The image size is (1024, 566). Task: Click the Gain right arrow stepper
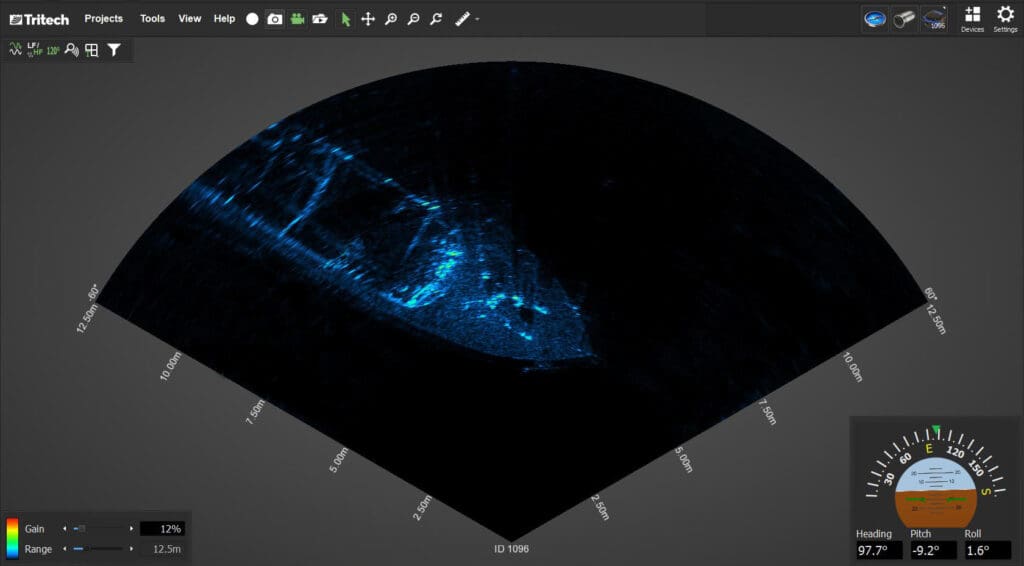coord(131,528)
